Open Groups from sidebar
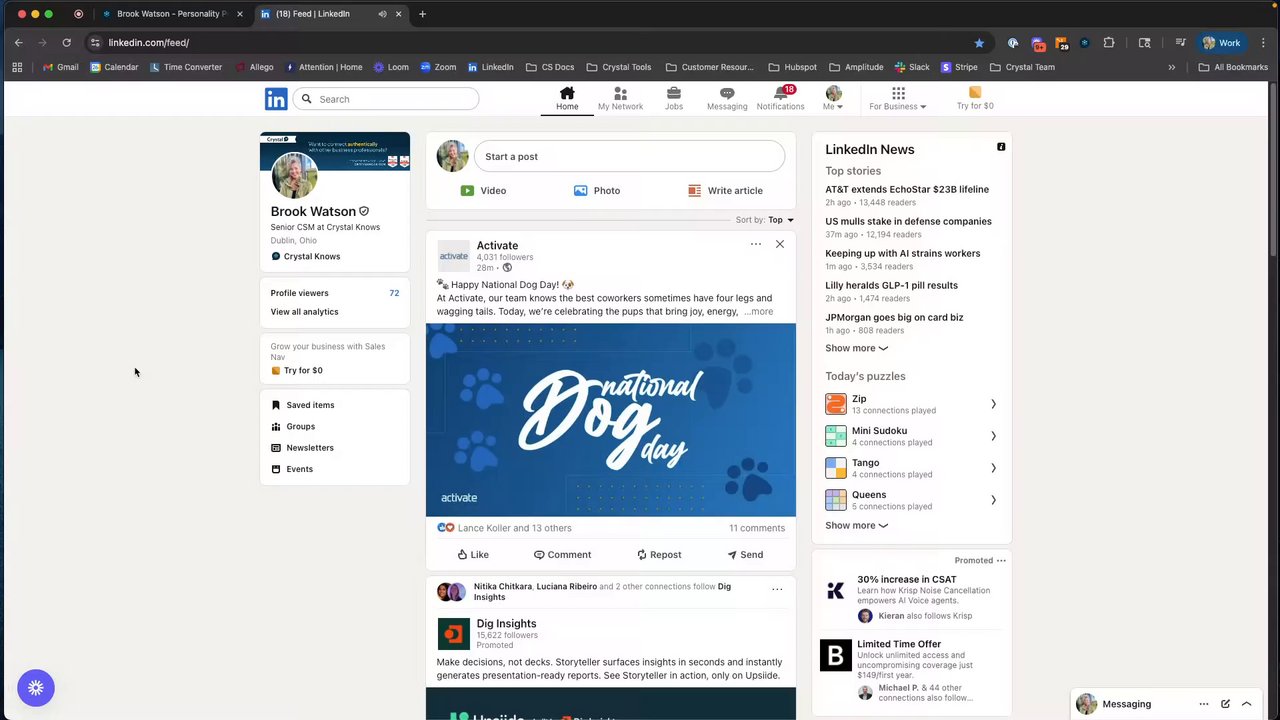The height and width of the screenshot is (720, 1280). coord(293,426)
